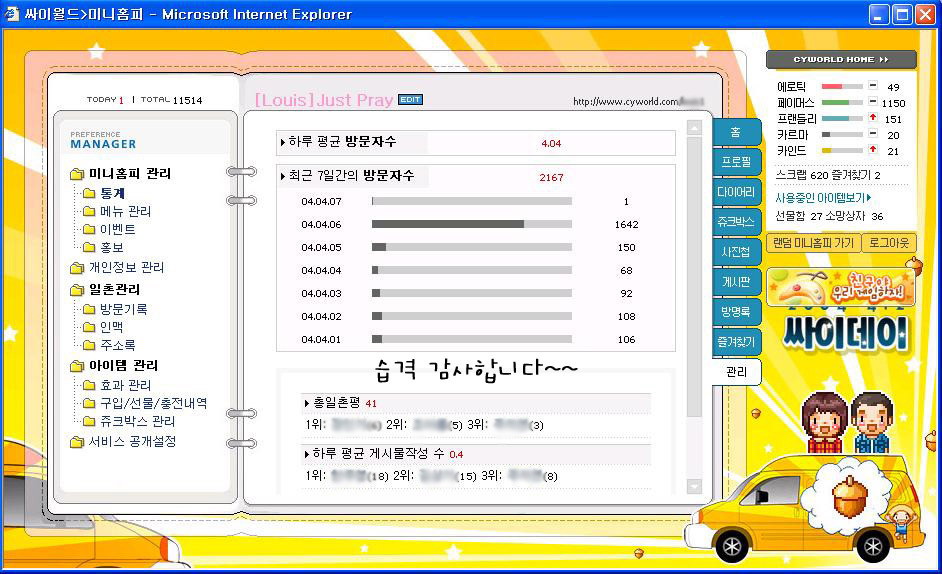942x574 pixels.
Task: Open the 미니홈피 관리 folder icon
Action: coord(77,174)
